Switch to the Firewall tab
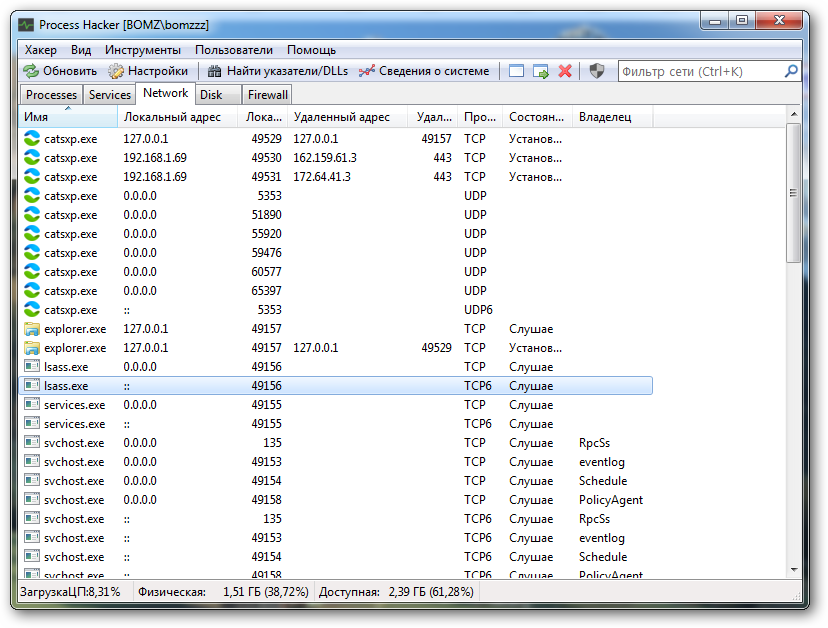828x628 pixels. 267,95
